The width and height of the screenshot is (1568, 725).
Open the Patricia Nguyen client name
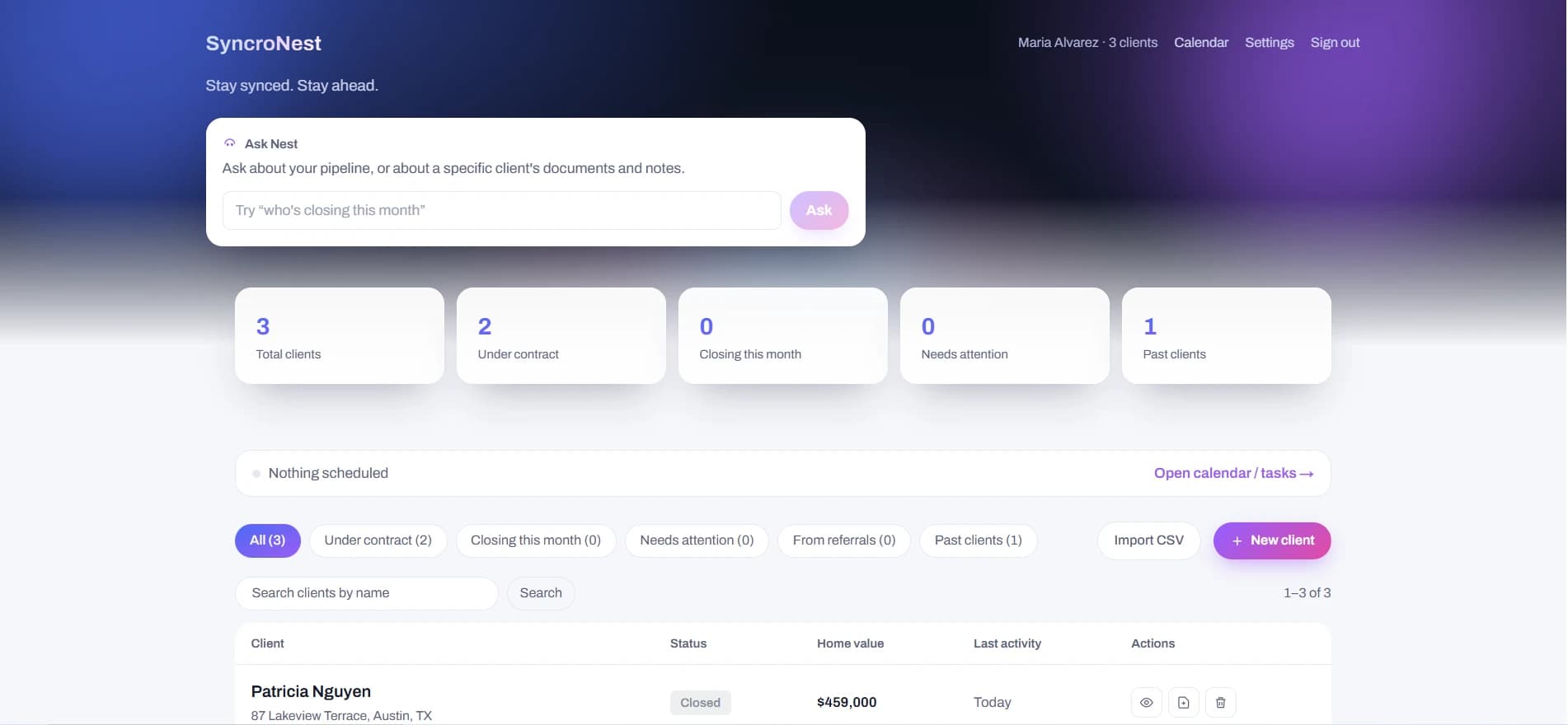pyautogui.click(x=311, y=691)
